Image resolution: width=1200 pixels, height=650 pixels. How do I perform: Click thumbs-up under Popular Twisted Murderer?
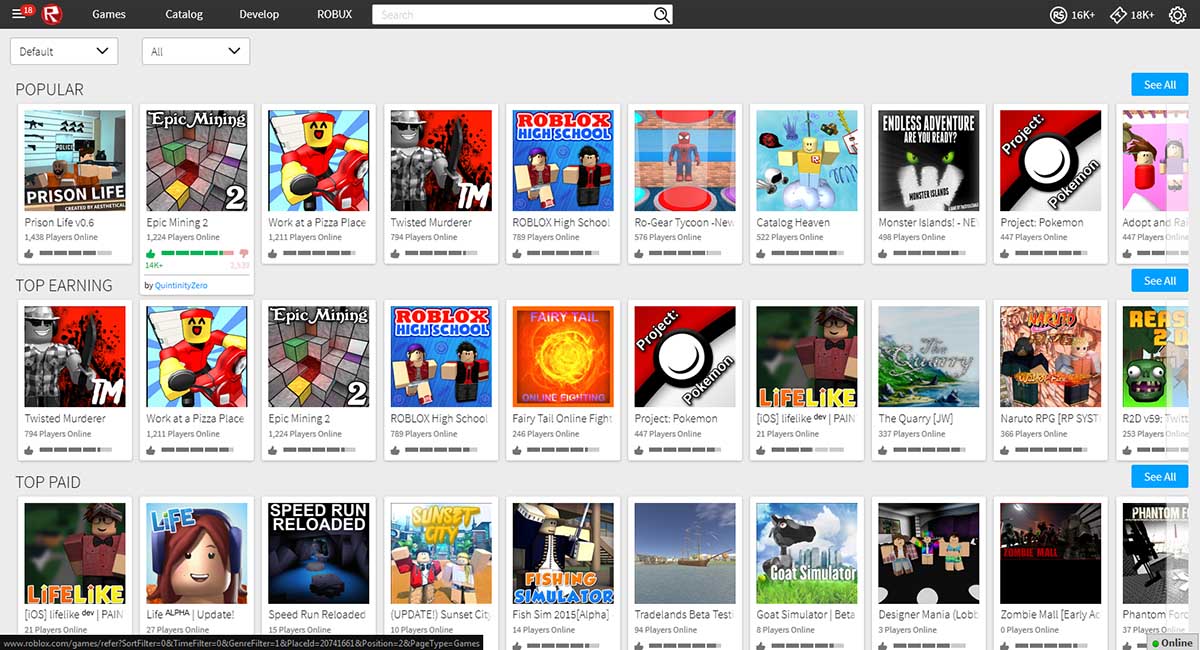tap(395, 254)
